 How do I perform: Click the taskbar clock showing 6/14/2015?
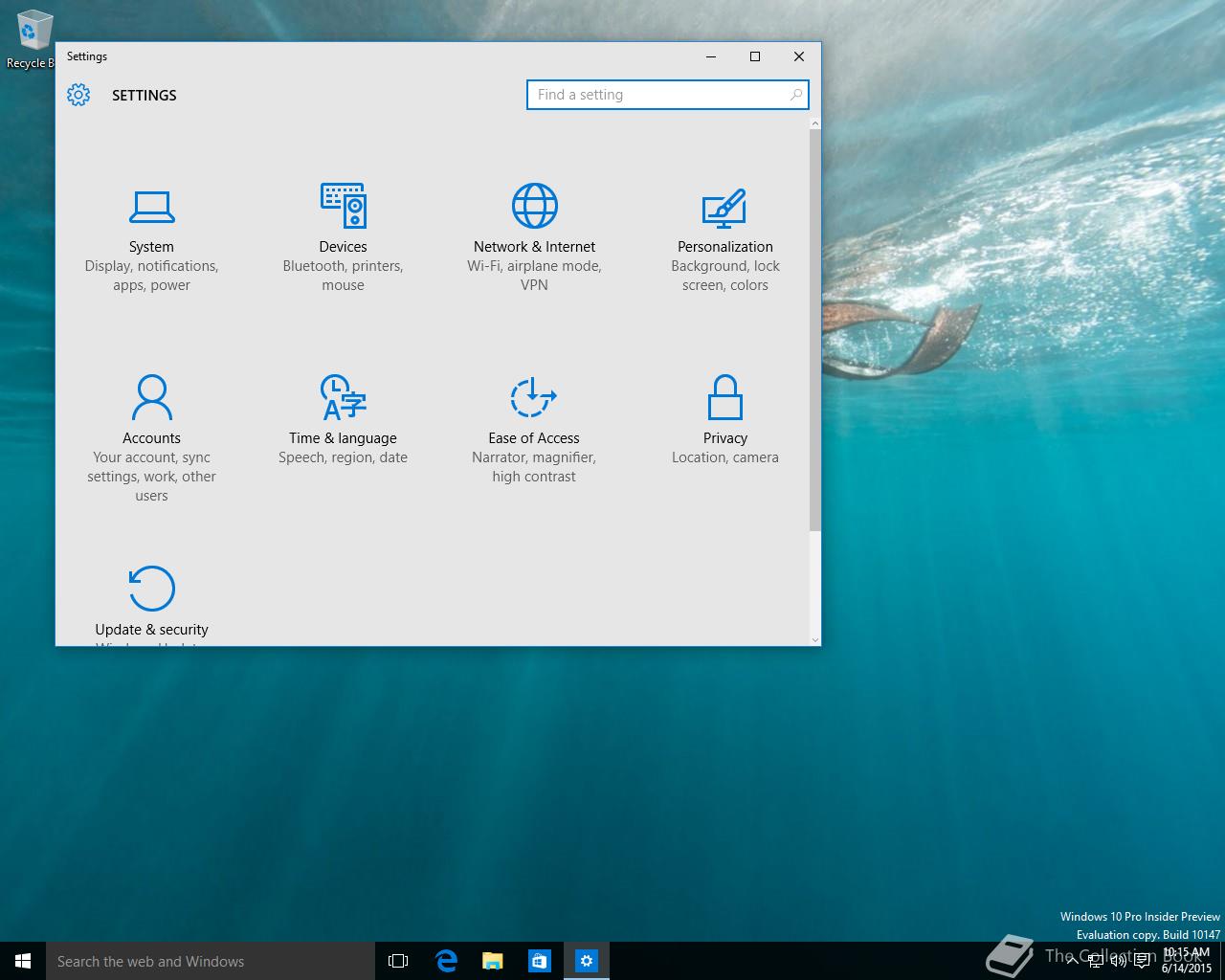(1187, 961)
